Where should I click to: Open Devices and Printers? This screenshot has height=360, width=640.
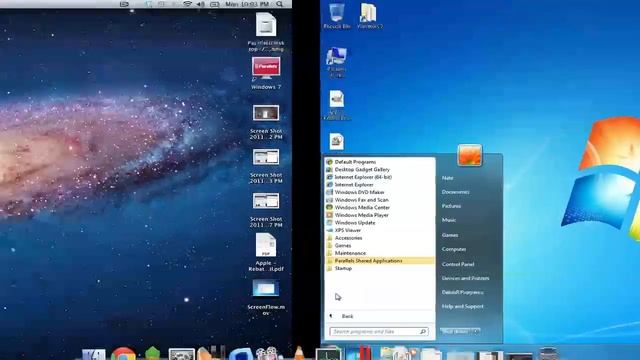coord(465,278)
